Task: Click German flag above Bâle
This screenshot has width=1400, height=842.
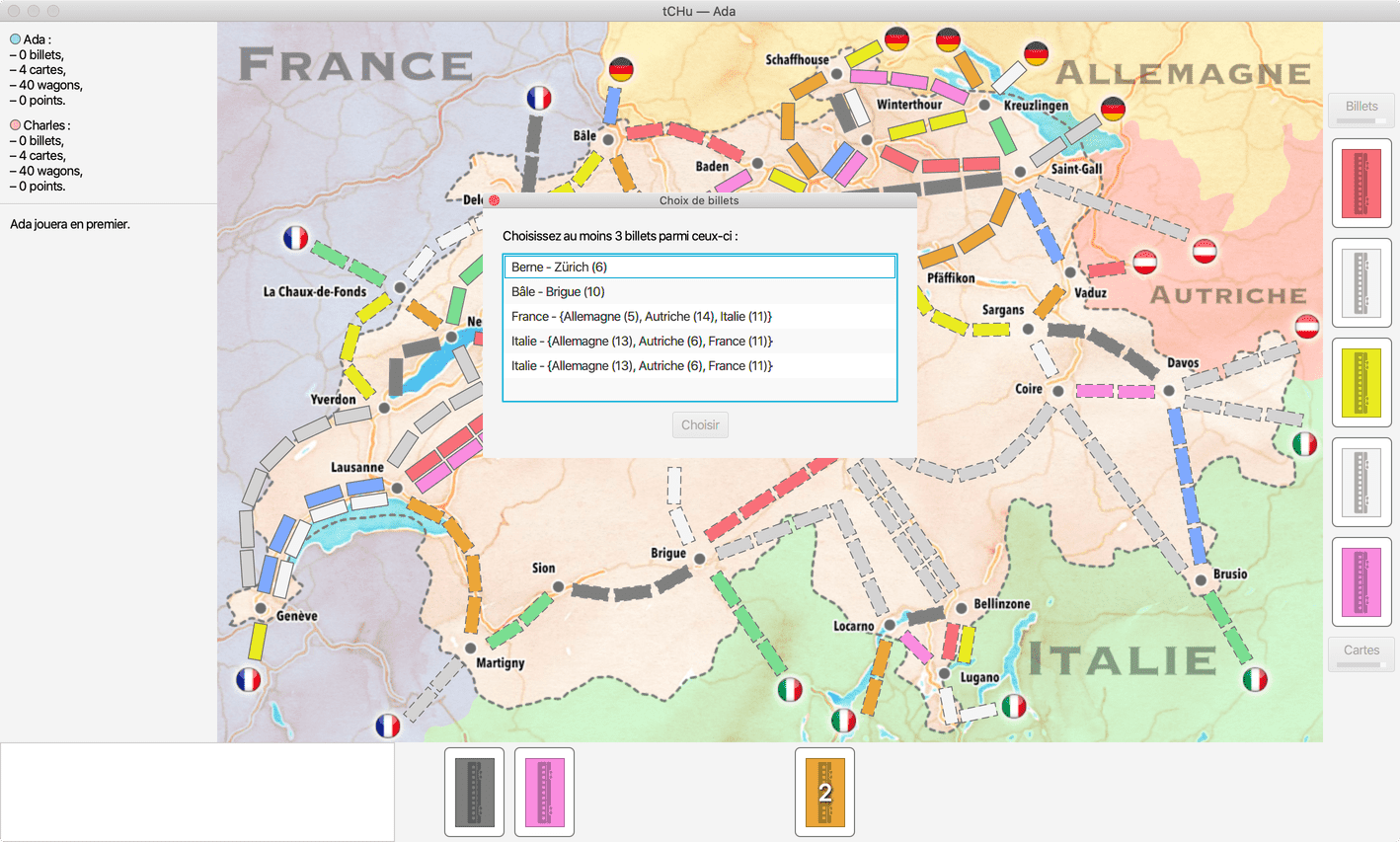Action: tap(621, 69)
